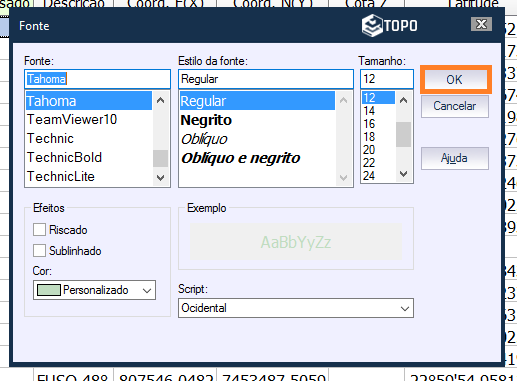The height and width of the screenshot is (381, 517).
Task: Open the Cor color dropdown
Action: (x=94, y=290)
